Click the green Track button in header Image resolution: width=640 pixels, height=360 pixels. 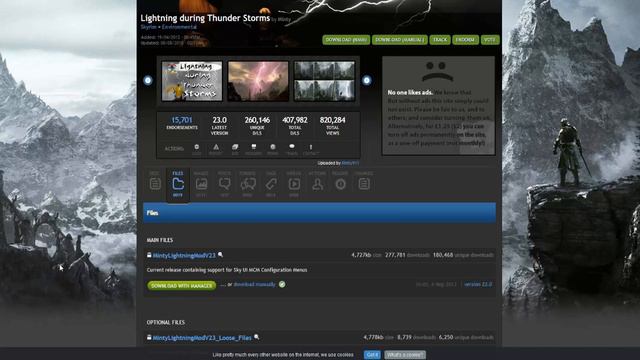coord(440,40)
